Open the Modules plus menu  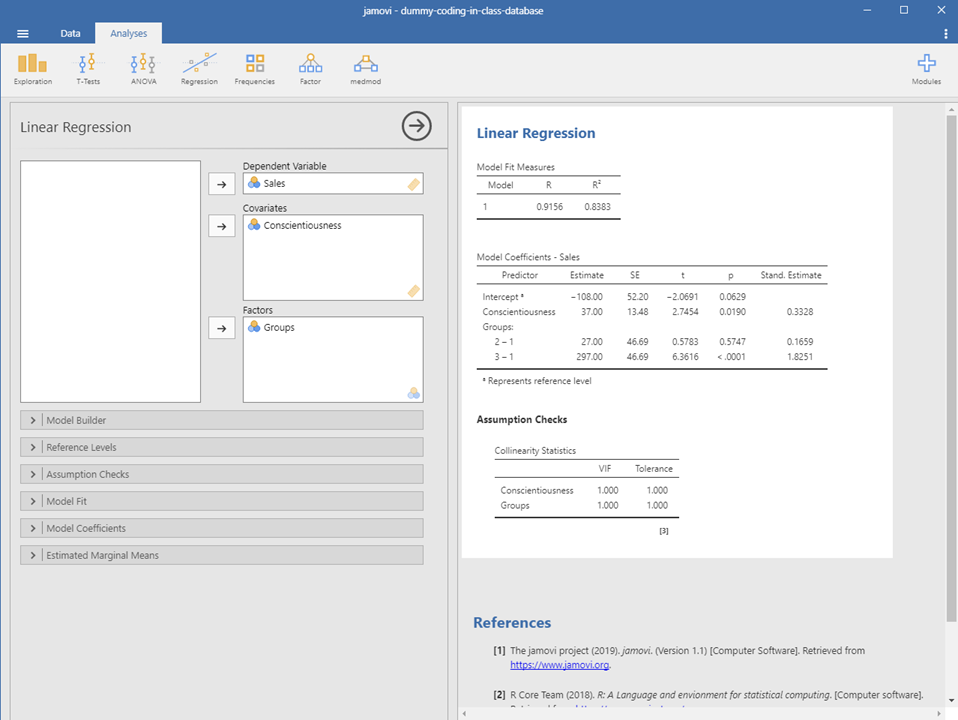(926, 68)
